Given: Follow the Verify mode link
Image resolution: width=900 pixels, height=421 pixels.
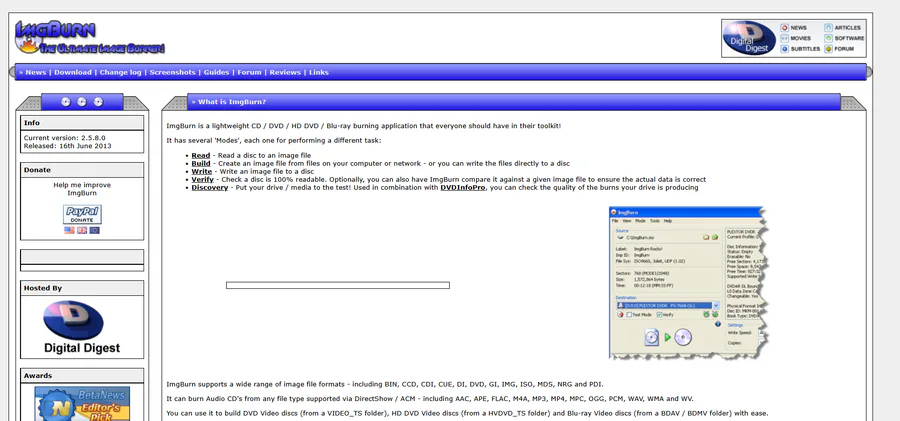Looking at the screenshot, I should pyautogui.click(x=203, y=180).
